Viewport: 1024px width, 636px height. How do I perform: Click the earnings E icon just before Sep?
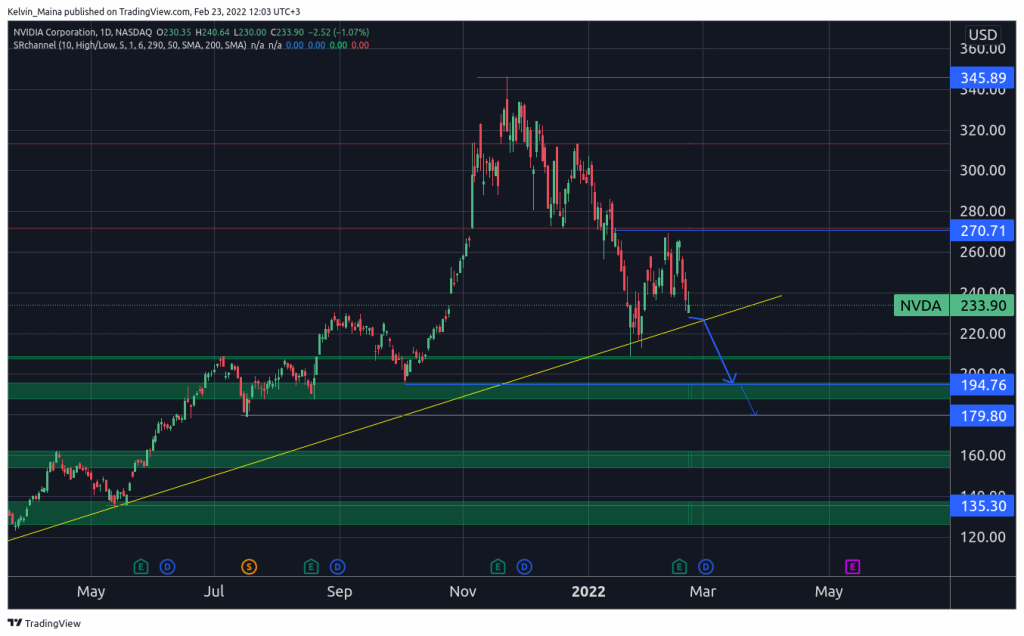click(311, 567)
